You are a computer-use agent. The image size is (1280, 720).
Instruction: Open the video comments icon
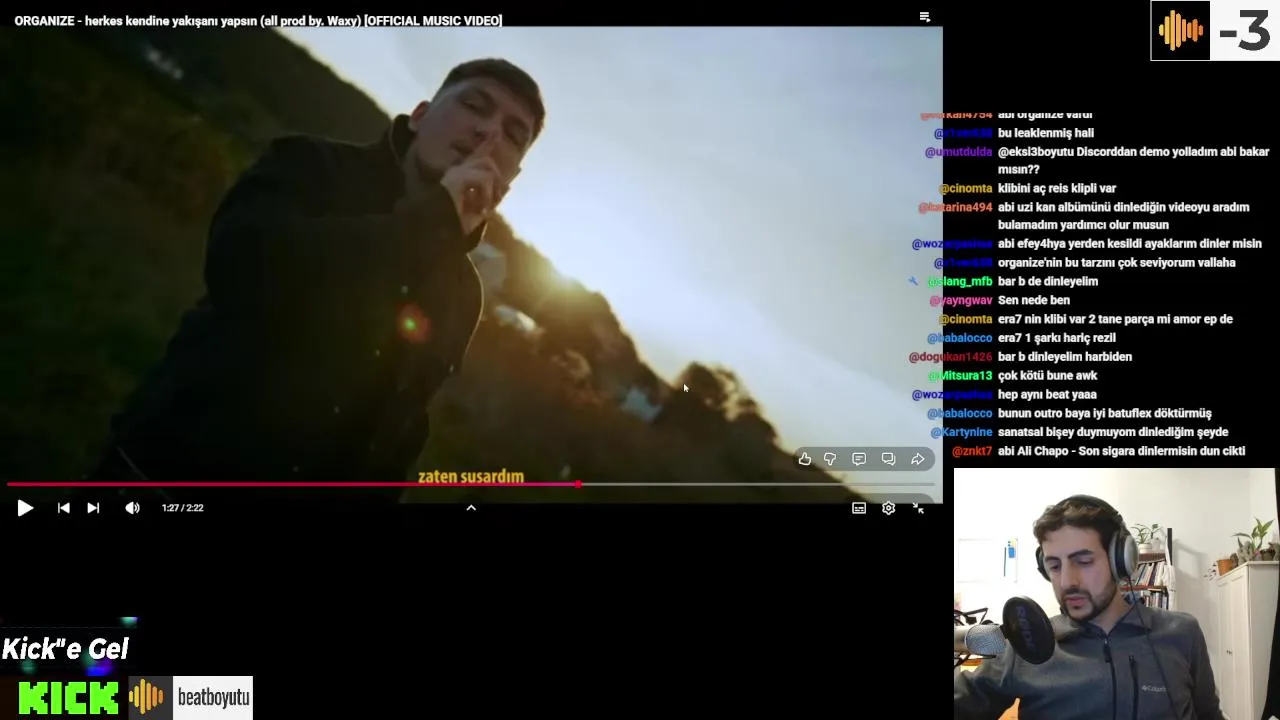coord(859,459)
